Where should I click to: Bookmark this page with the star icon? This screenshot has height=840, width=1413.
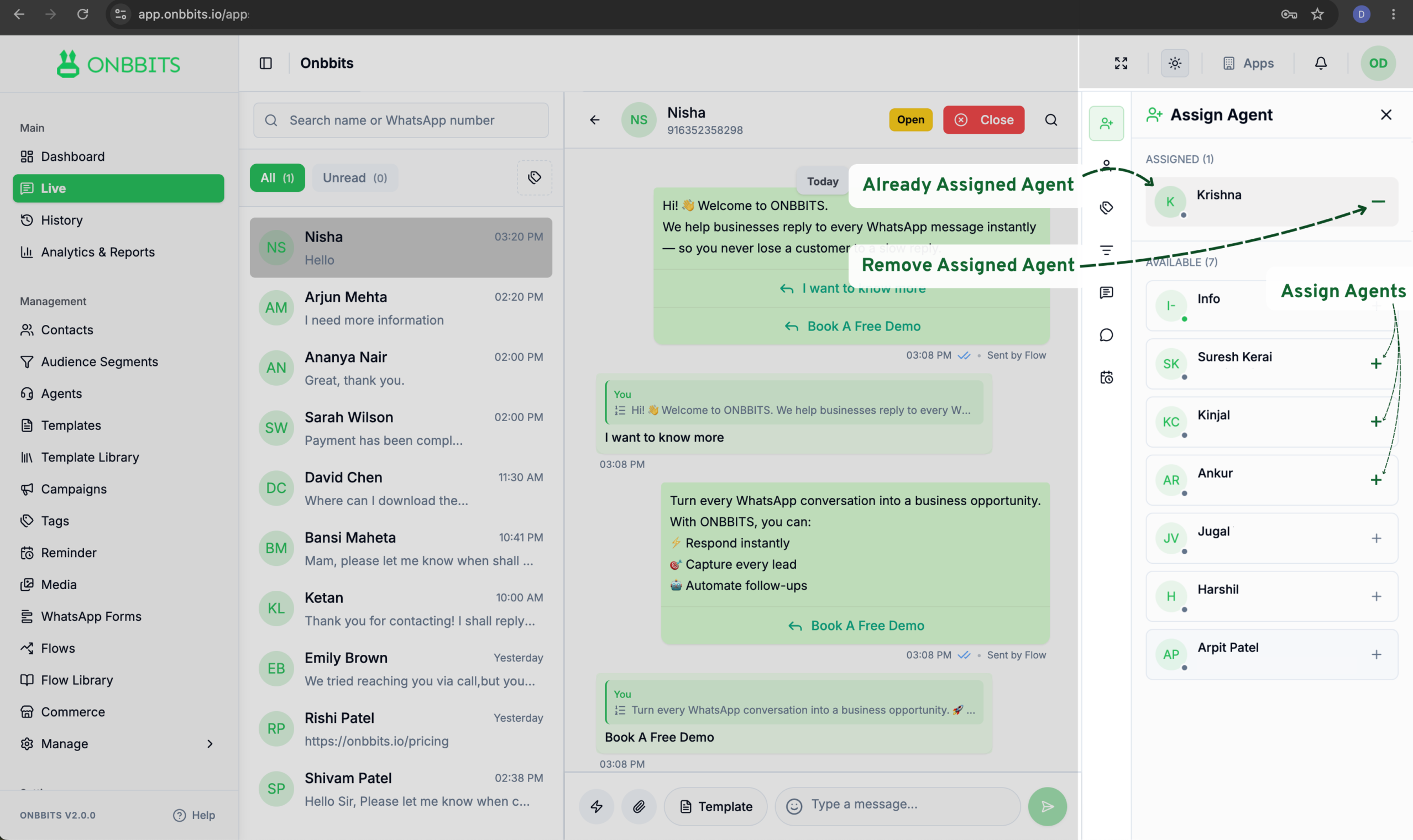pos(1317,14)
